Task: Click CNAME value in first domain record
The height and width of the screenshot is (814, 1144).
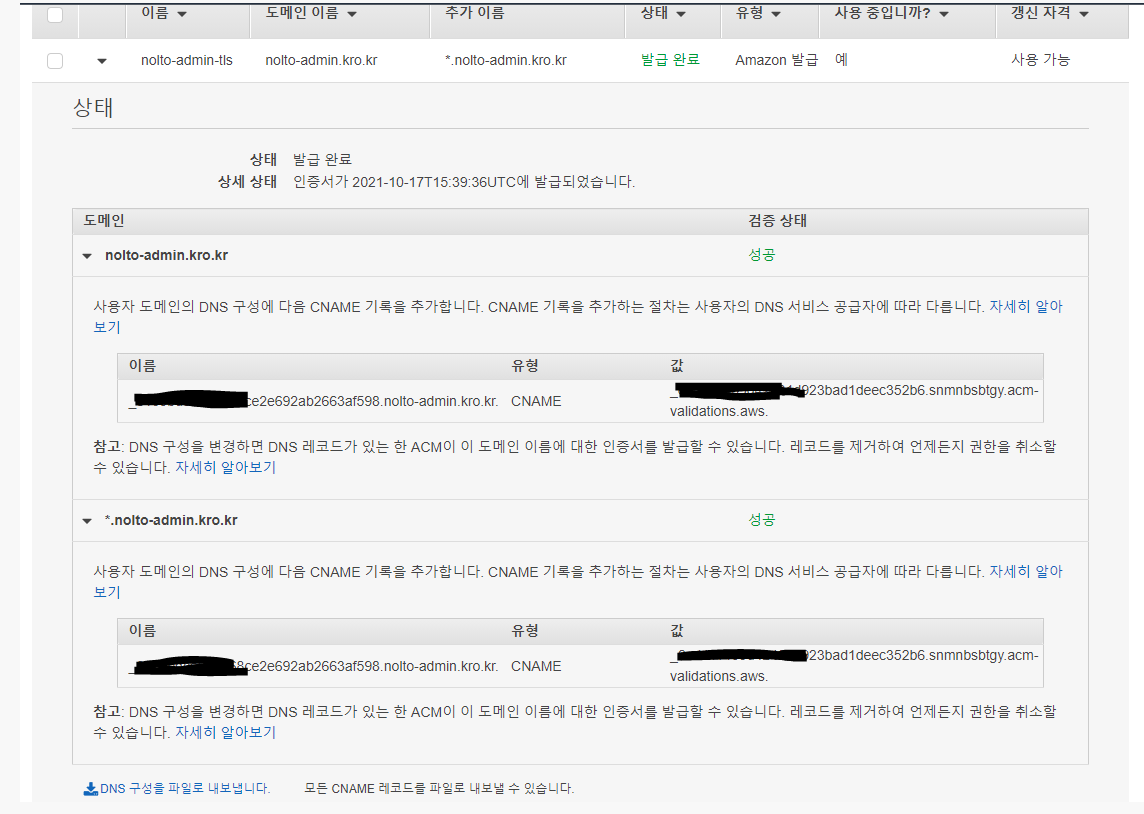Action: coord(854,400)
